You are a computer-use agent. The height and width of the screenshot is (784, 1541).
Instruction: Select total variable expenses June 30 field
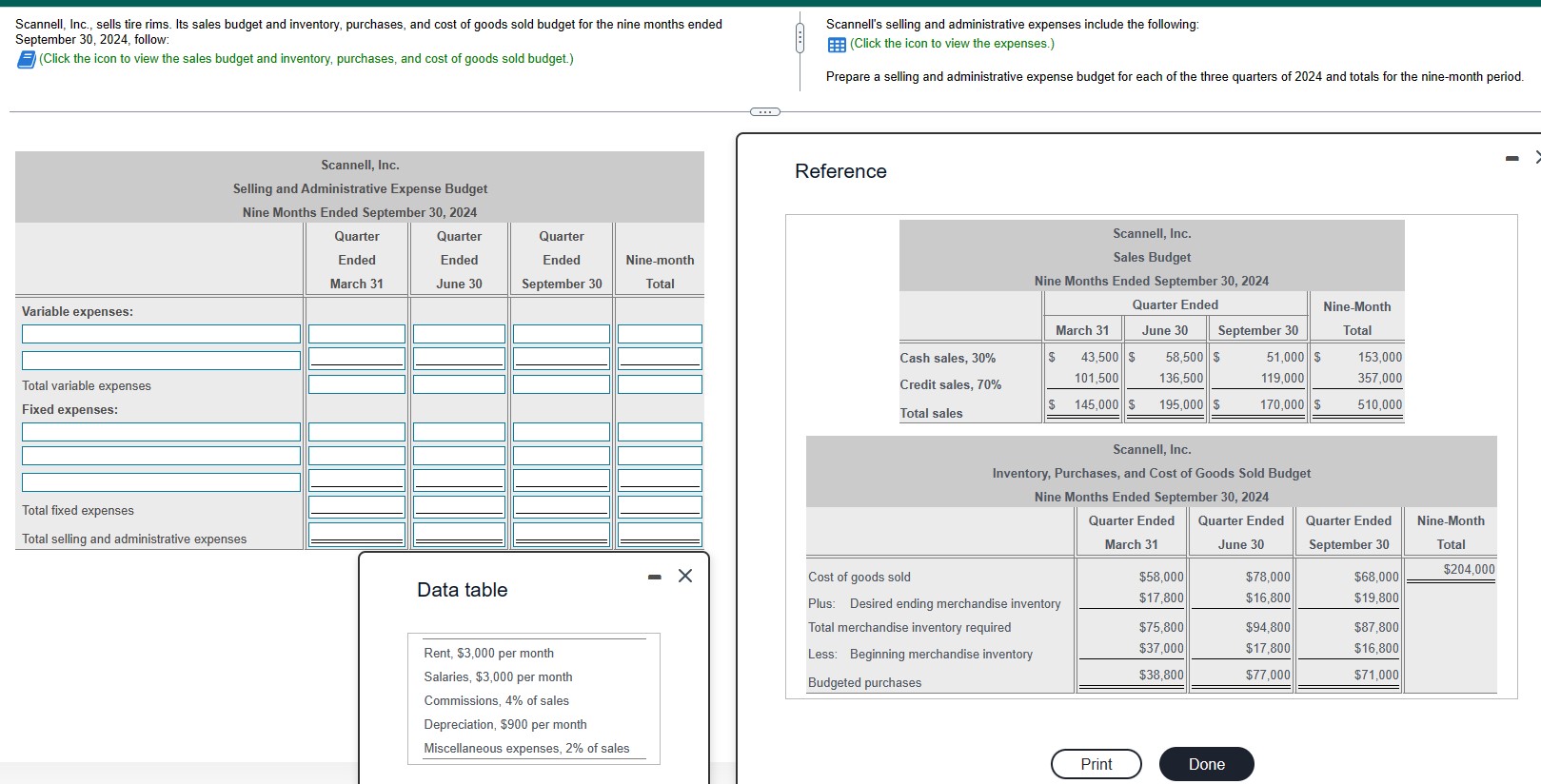click(x=459, y=384)
